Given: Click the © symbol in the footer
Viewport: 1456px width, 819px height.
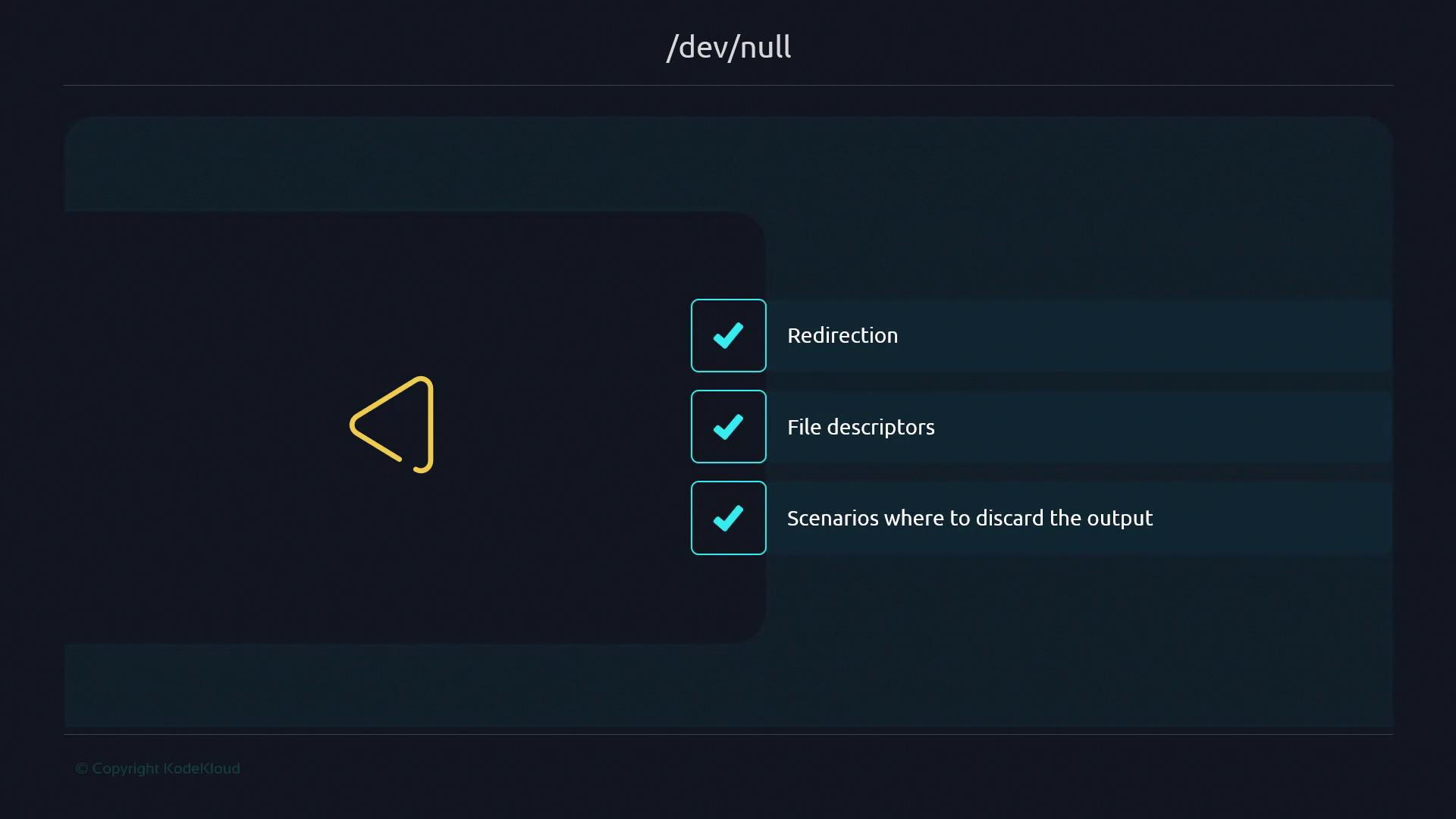Looking at the screenshot, I should coord(81,768).
